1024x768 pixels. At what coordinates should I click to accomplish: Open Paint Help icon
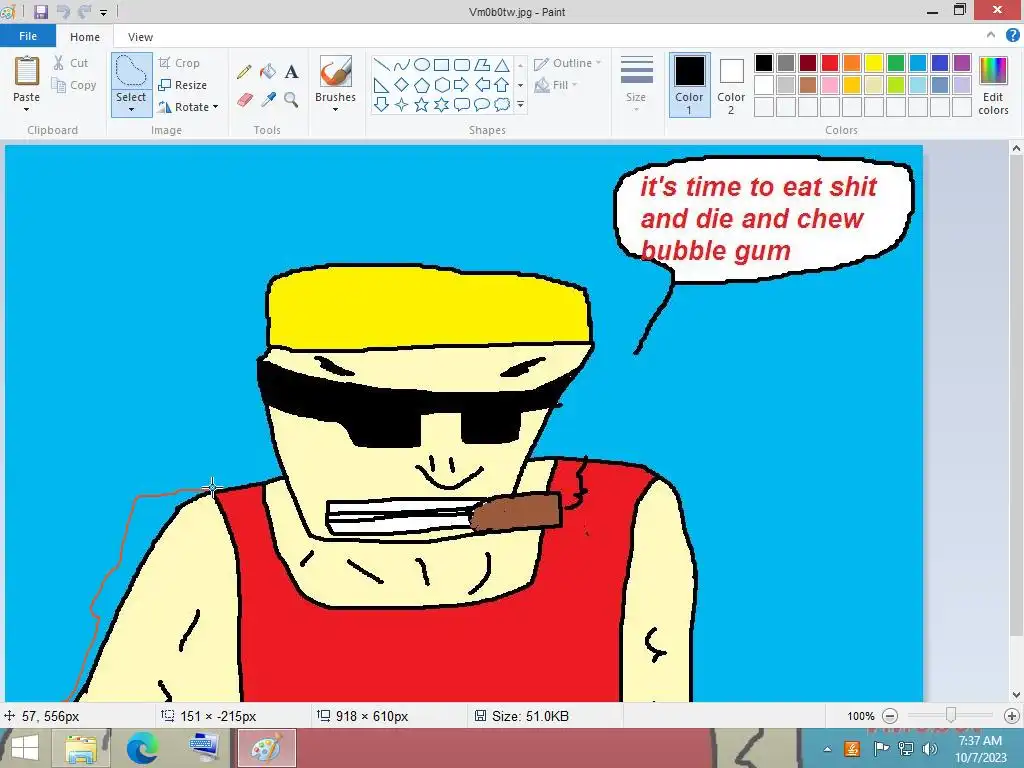tap(1012, 36)
